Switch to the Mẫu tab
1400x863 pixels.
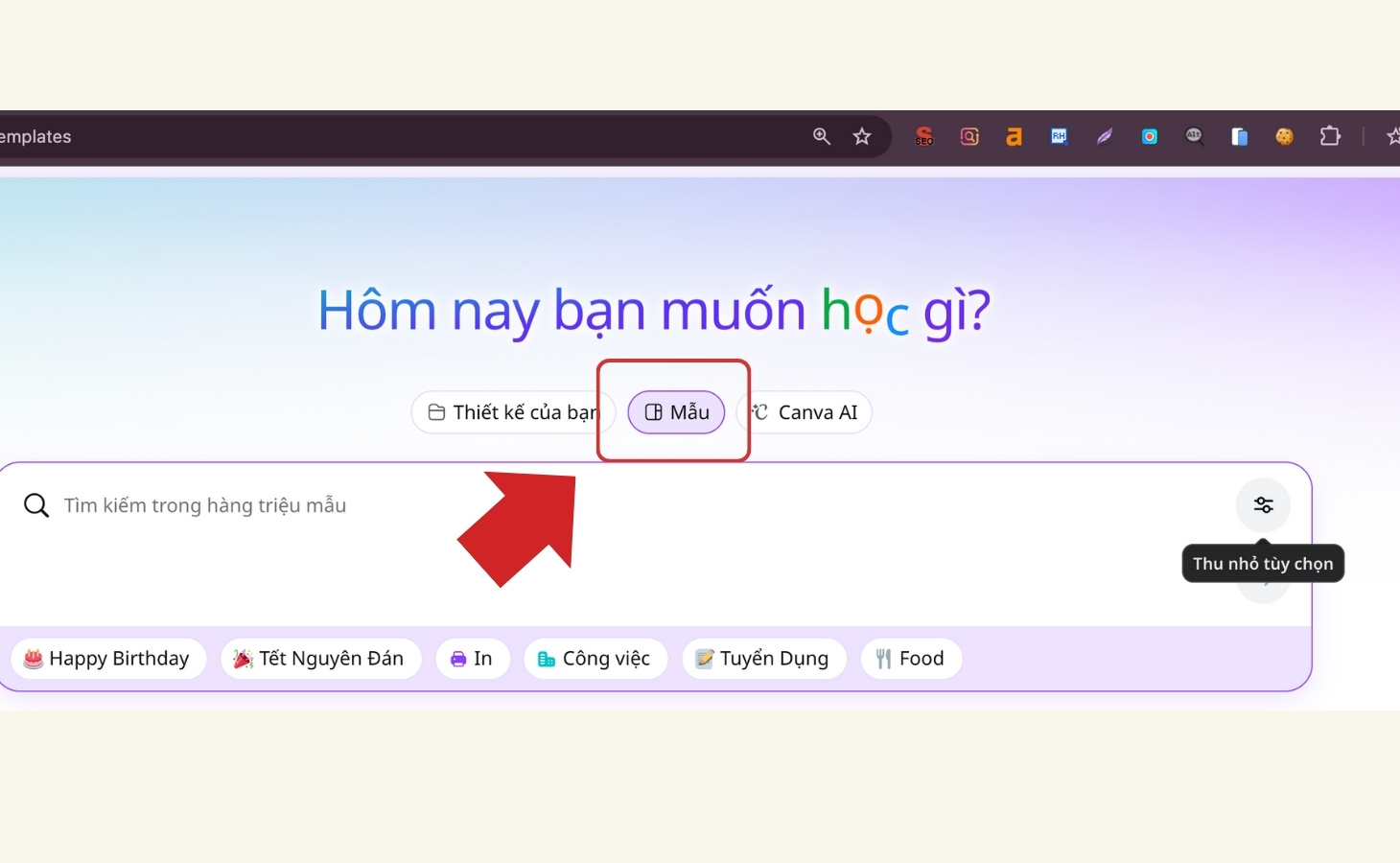tap(675, 412)
